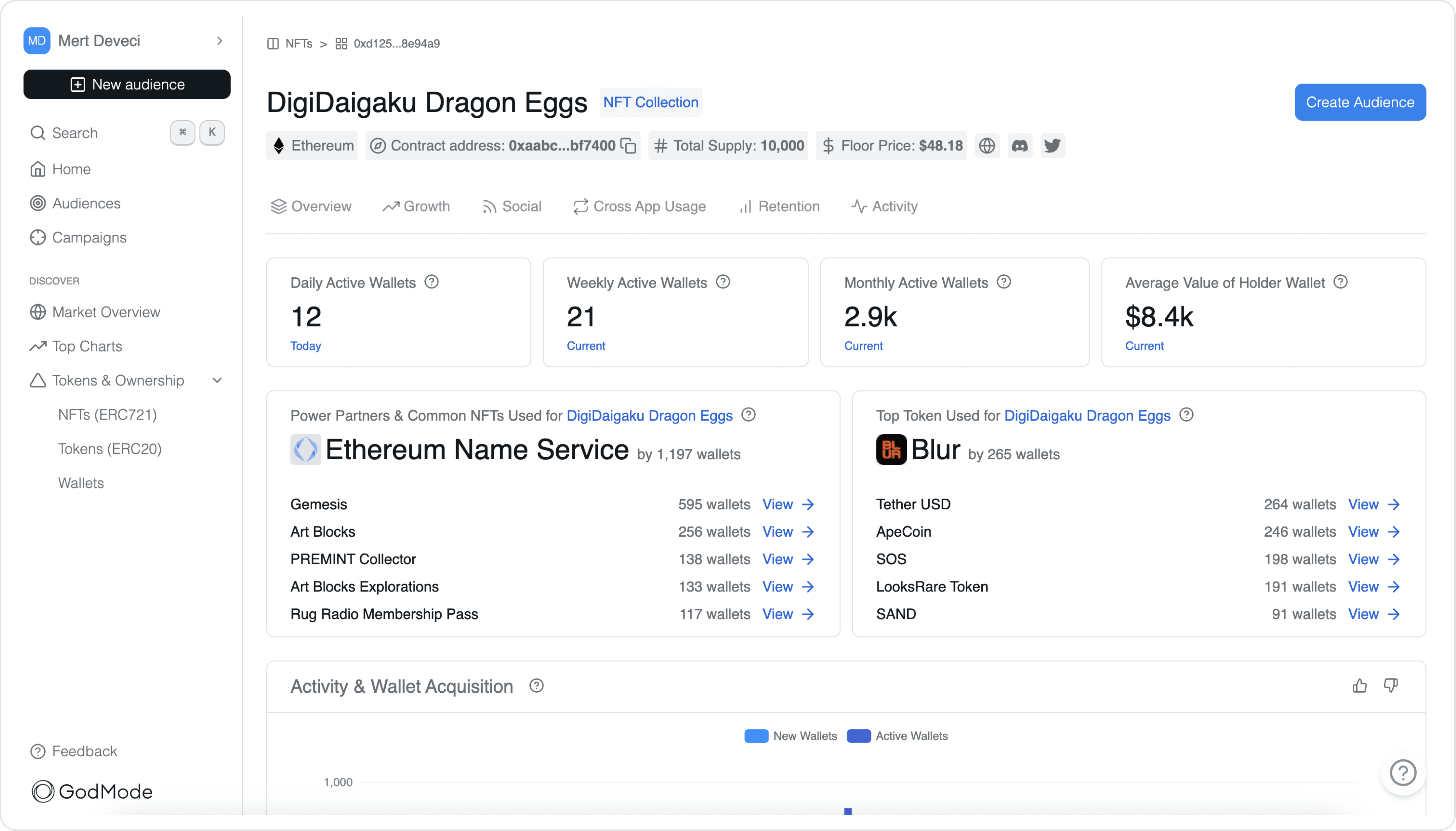Viewport: 1456px width, 831px height.
Task: Open the collection website globe icon
Action: click(x=987, y=146)
